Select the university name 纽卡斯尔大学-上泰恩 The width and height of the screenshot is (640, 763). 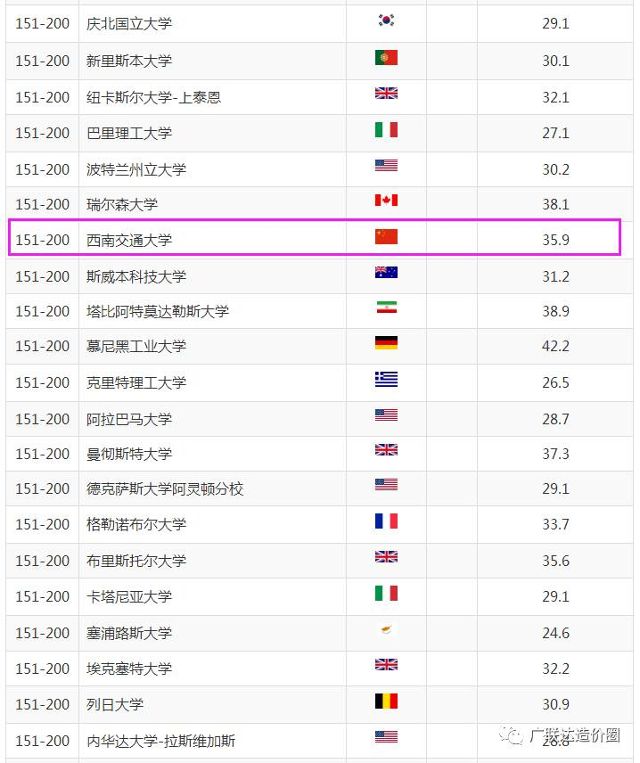click(x=154, y=97)
